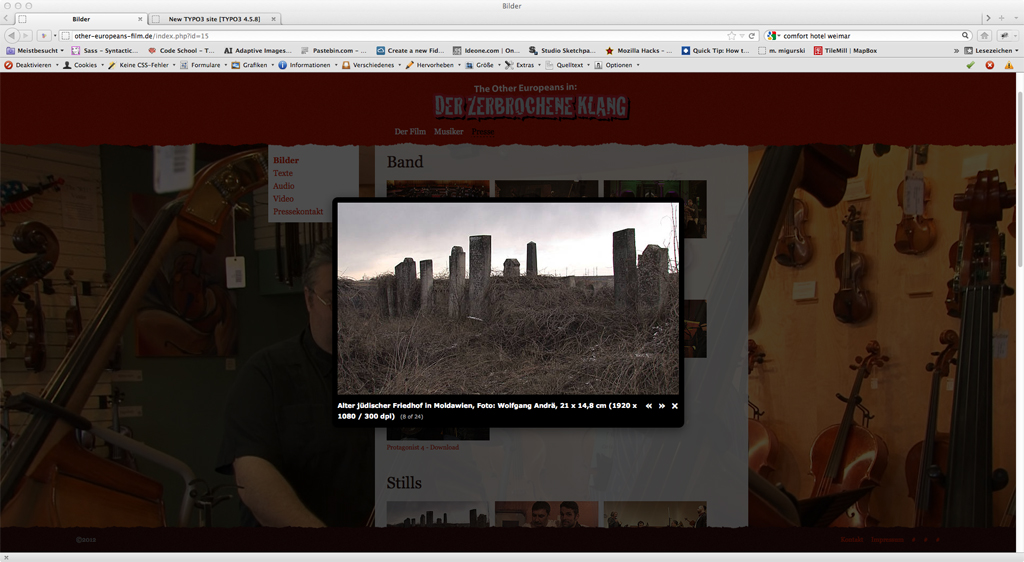Open the displayed cemetery photo in lightbox
The height and width of the screenshot is (562, 1024).
(x=508, y=298)
